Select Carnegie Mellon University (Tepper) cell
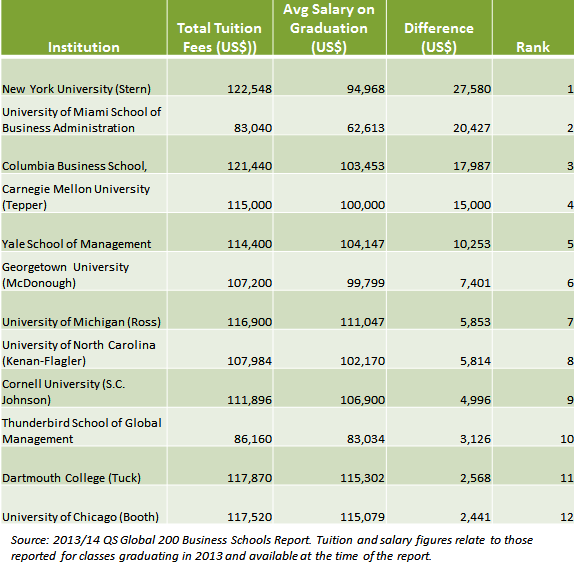Viewport: 574px width, 567px height. point(84,193)
